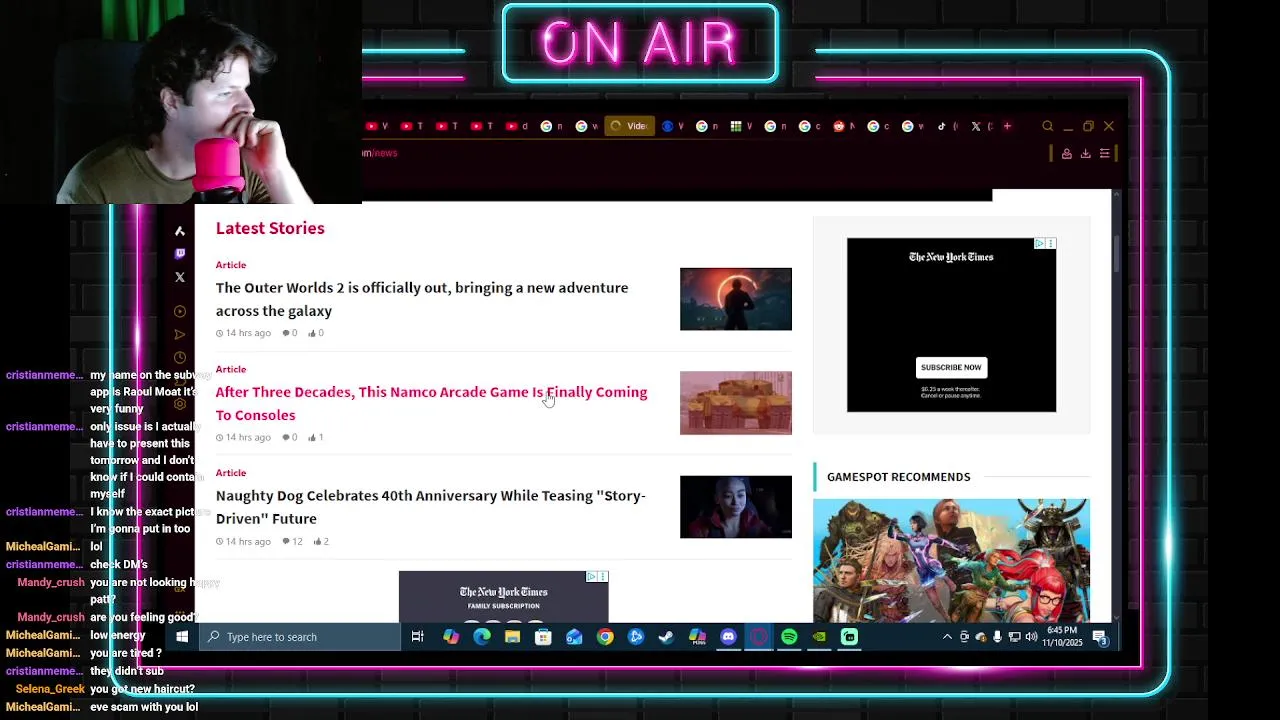
Task: Open the History clock icon in the sidebar
Action: click(x=180, y=357)
